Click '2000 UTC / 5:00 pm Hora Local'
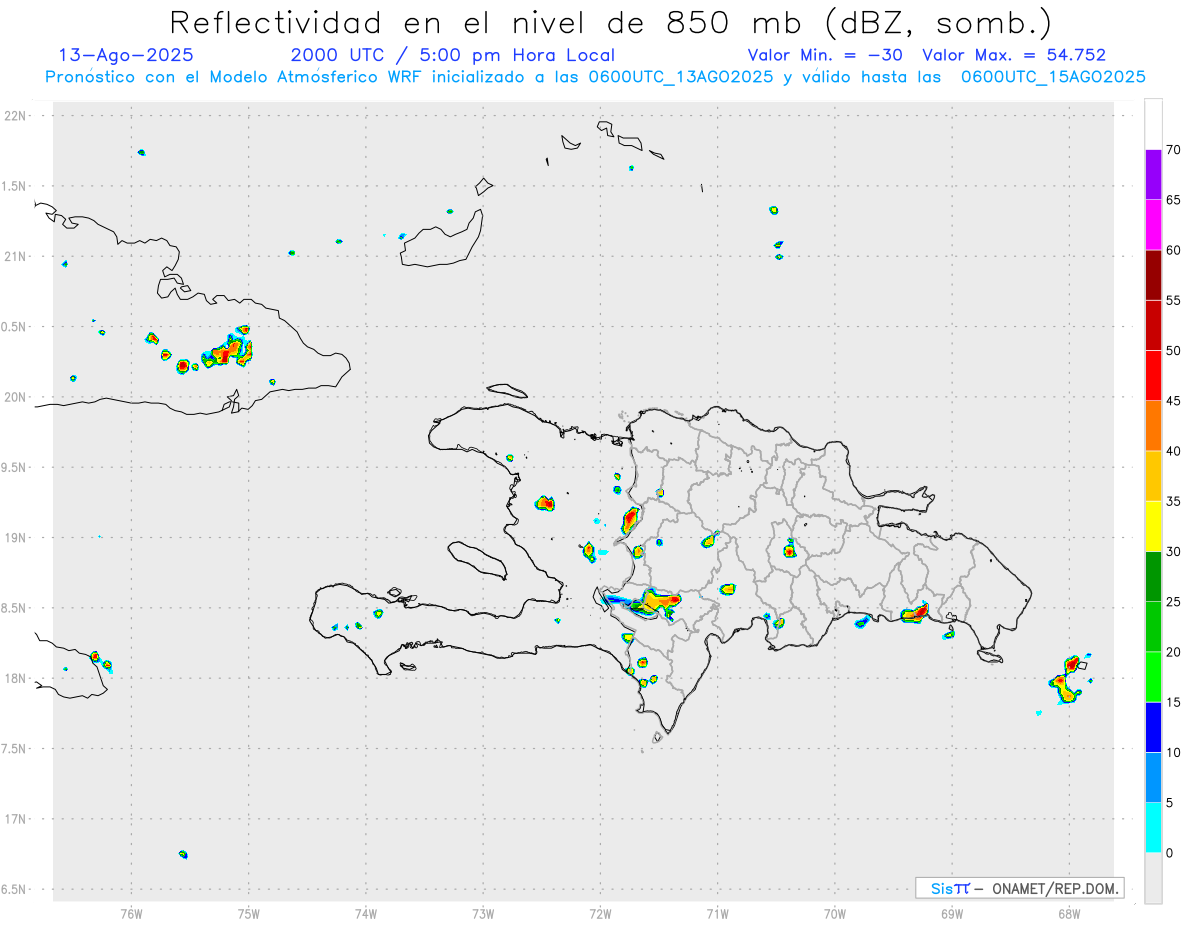1200x927 pixels. point(453,55)
